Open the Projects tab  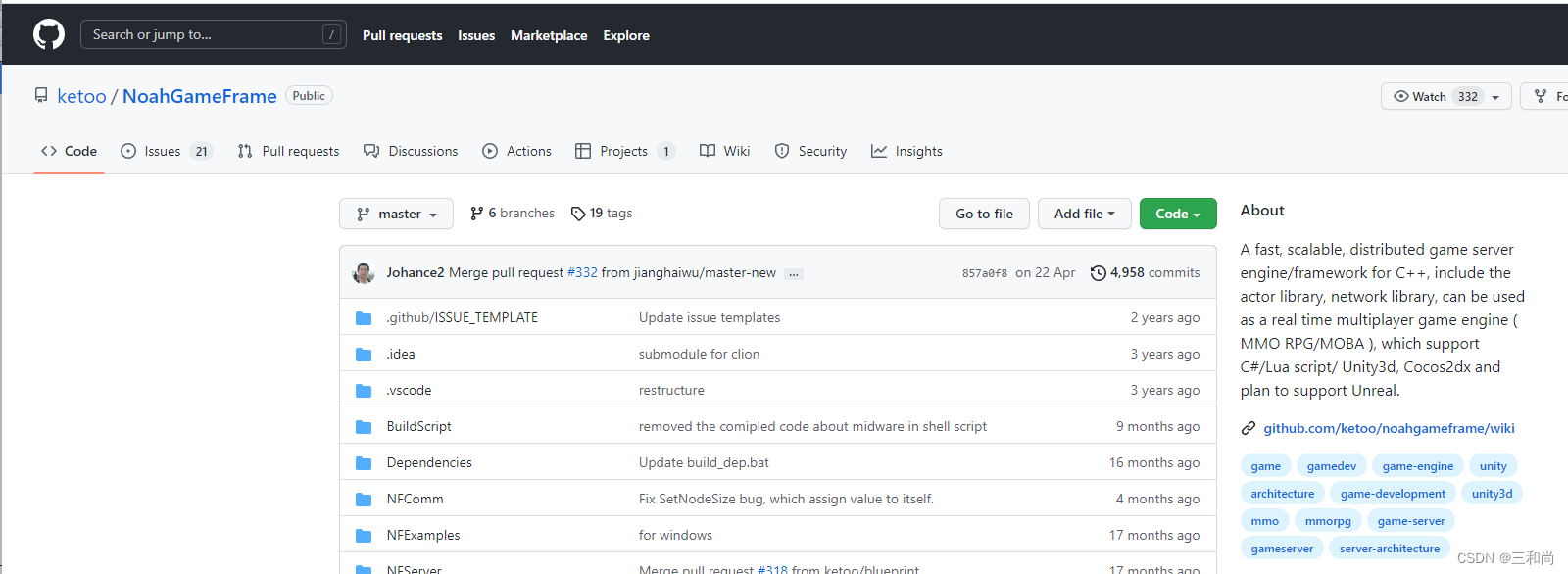click(624, 151)
